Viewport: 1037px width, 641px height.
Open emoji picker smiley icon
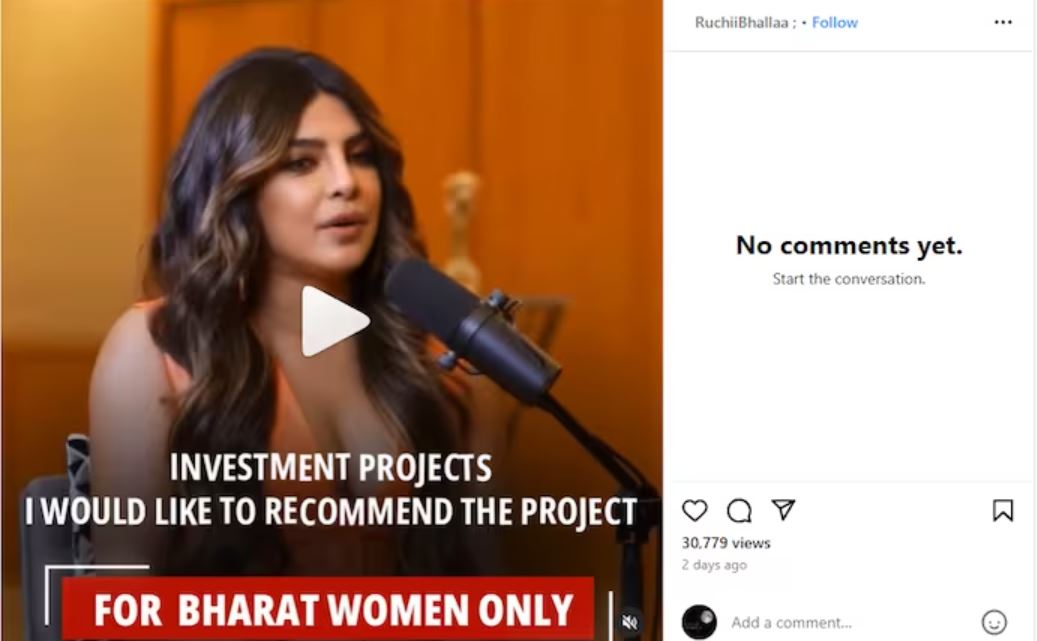pyautogui.click(x=994, y=622)
